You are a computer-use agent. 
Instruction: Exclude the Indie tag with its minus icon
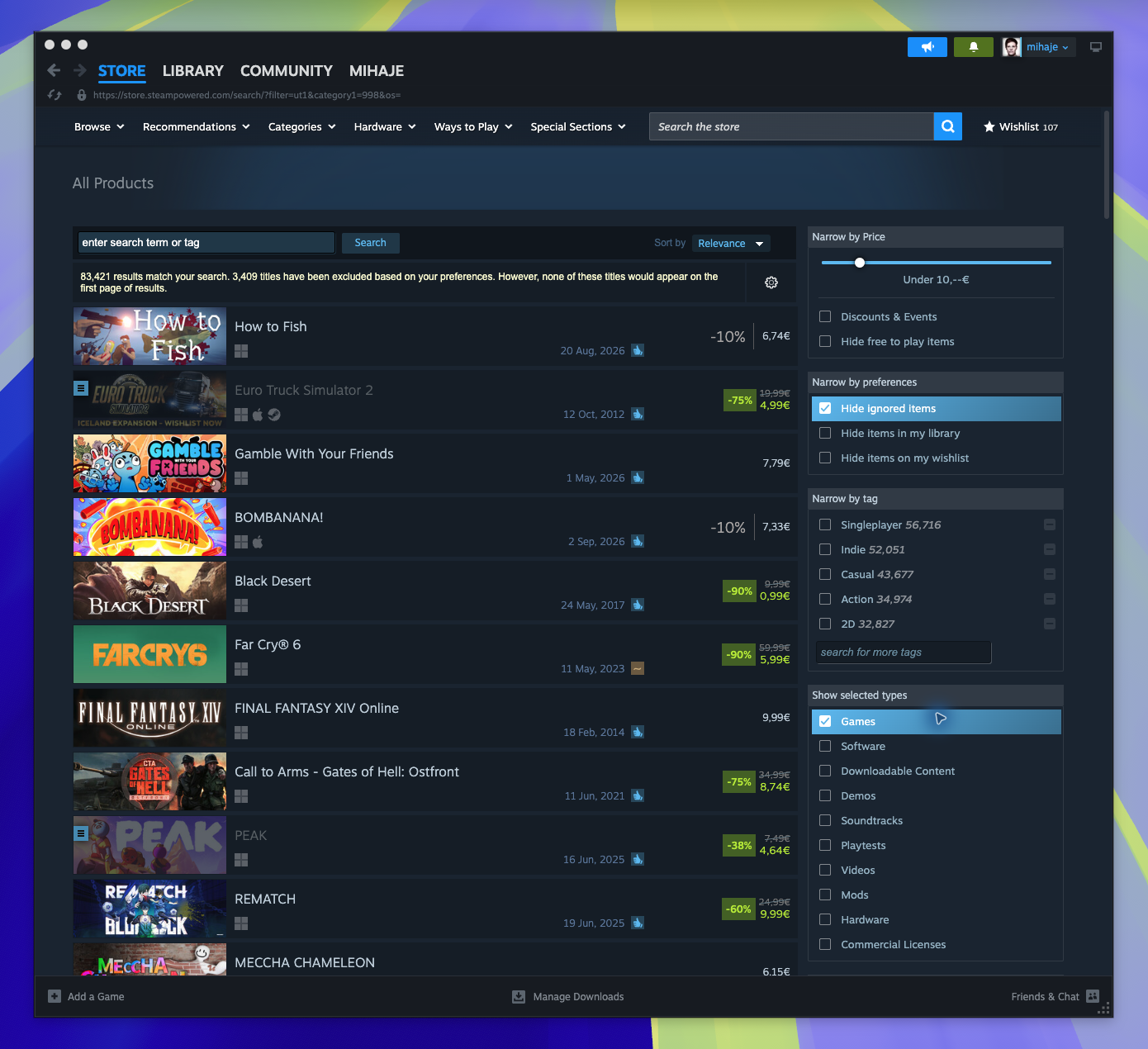tap(1050, 549)
